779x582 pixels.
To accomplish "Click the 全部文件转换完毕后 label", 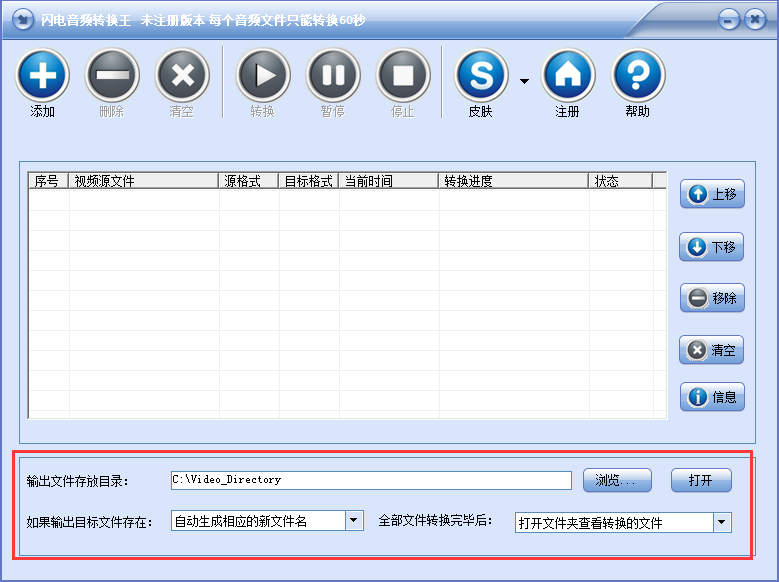I will (435, 520).
